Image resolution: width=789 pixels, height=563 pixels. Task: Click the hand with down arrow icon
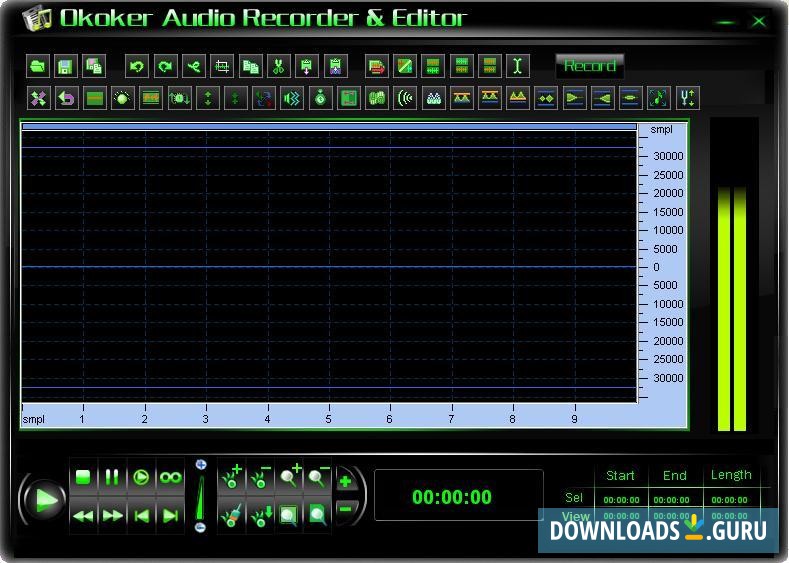coord(260,515)
